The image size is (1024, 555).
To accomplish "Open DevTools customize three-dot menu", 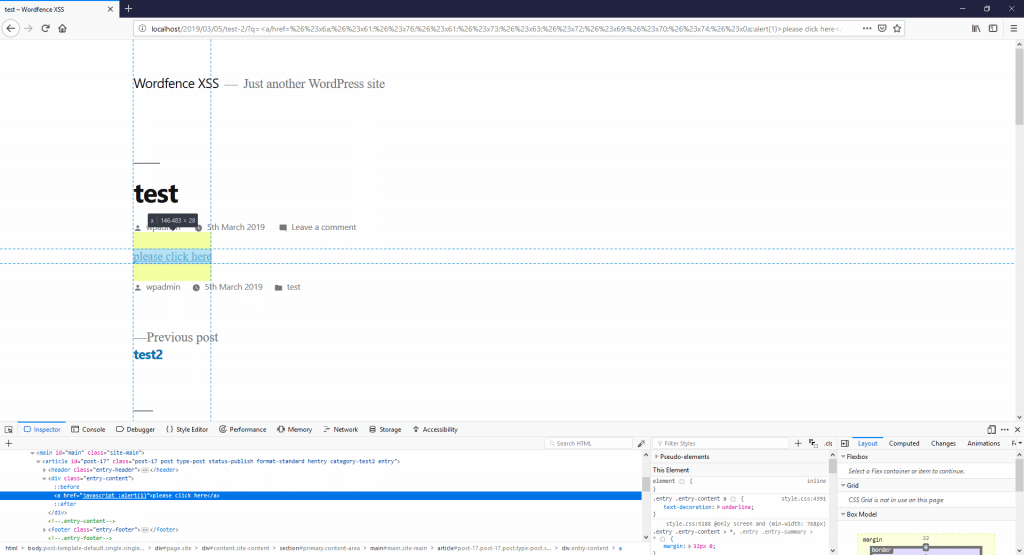I will point(1004,430).
